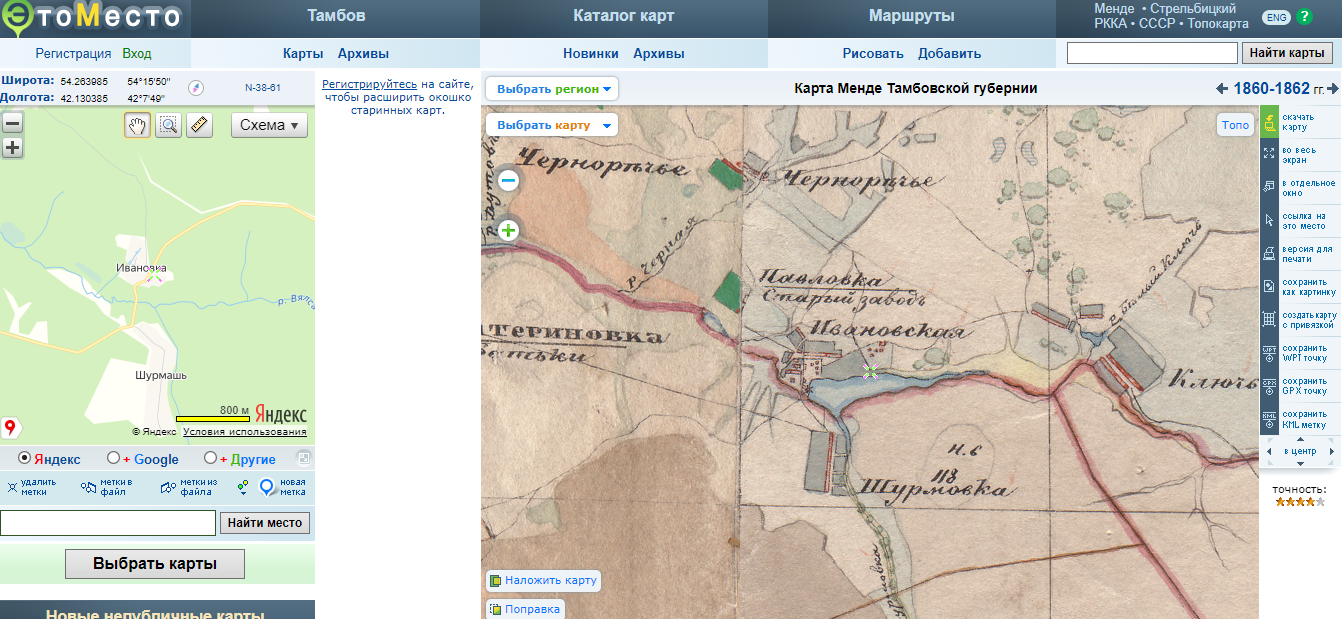This screenshot has height=619, width=1342.
Task: Open the Схема map type dropdown
Action: click(x=269, y=125)
